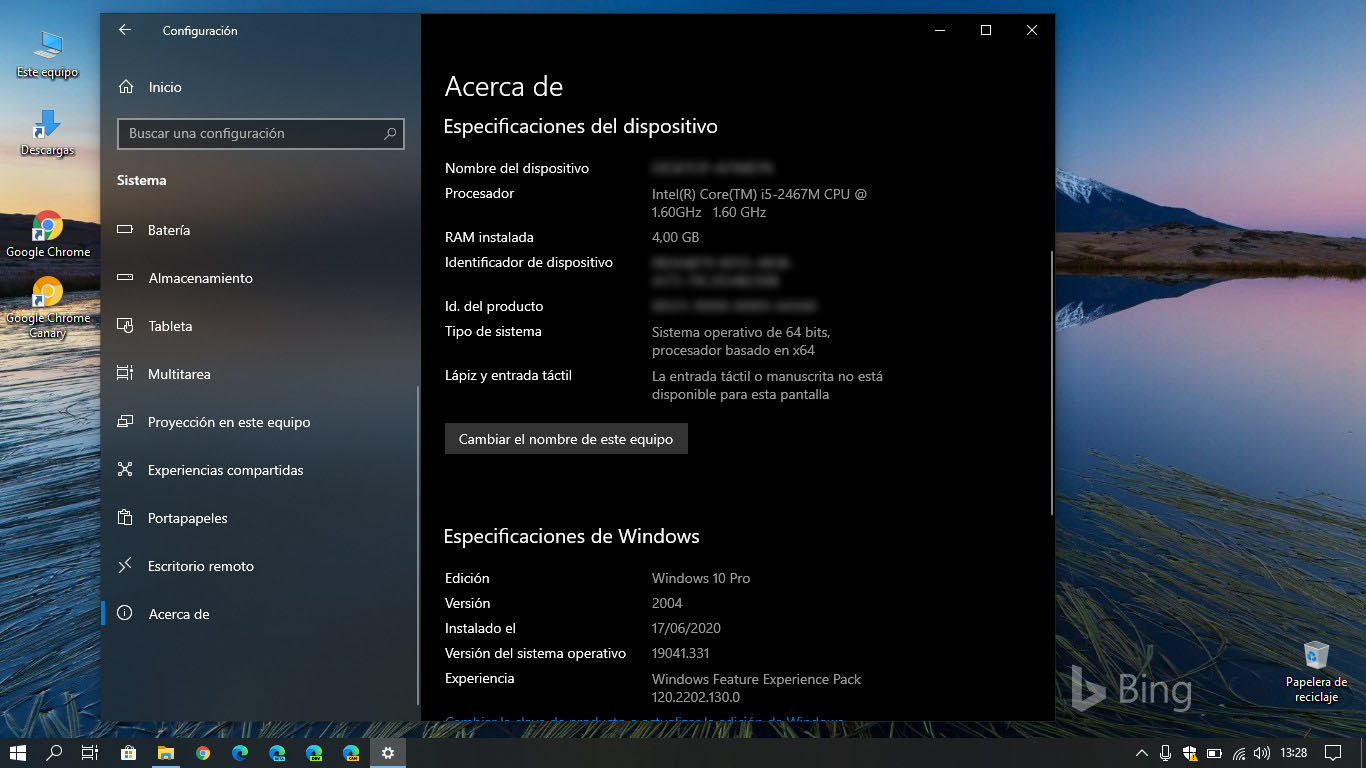Click Cambiar el nombre de este equipo
1366x768 pixels.
[566, 439]
